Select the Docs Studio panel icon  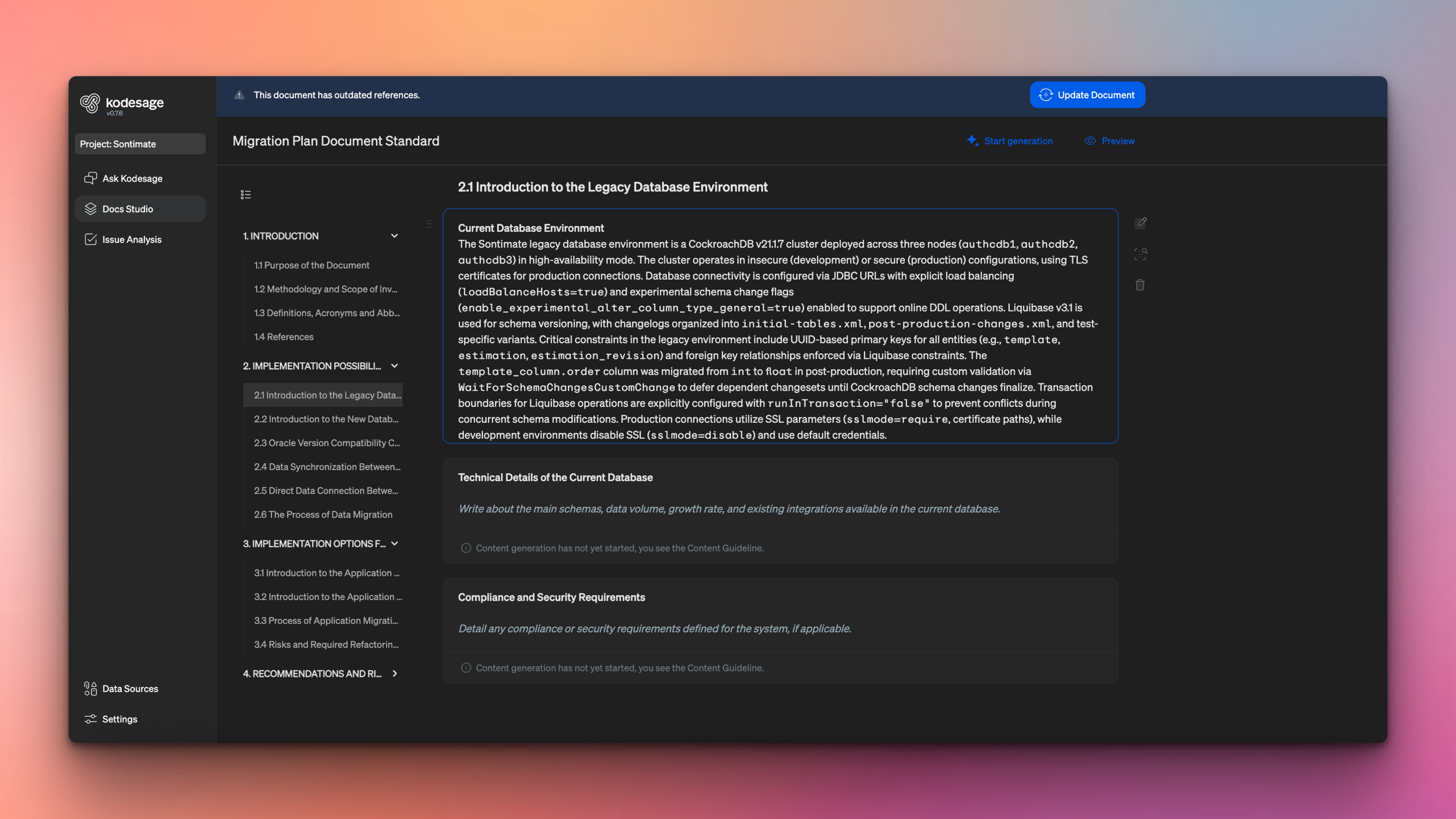click(x=127, y=209)
